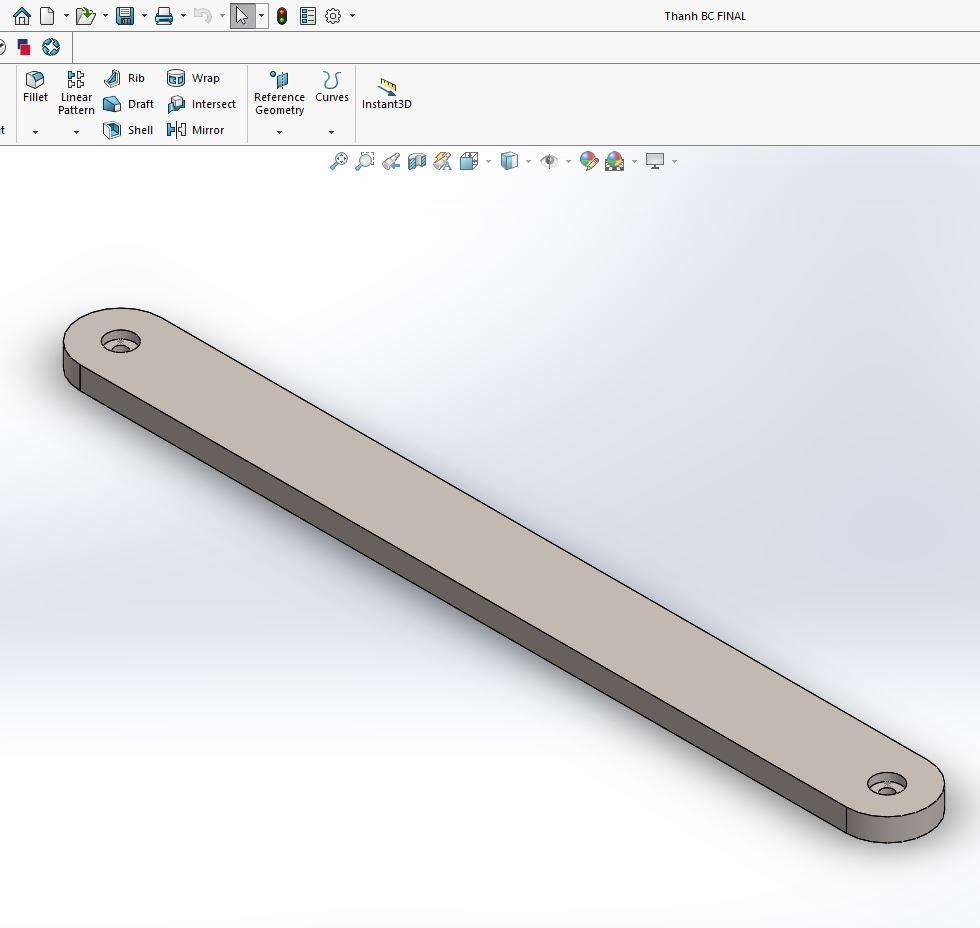The height and width of the screenshot is (928, 980).
Task: Apply Scene from the scene icon
Action: click(614, 161)
